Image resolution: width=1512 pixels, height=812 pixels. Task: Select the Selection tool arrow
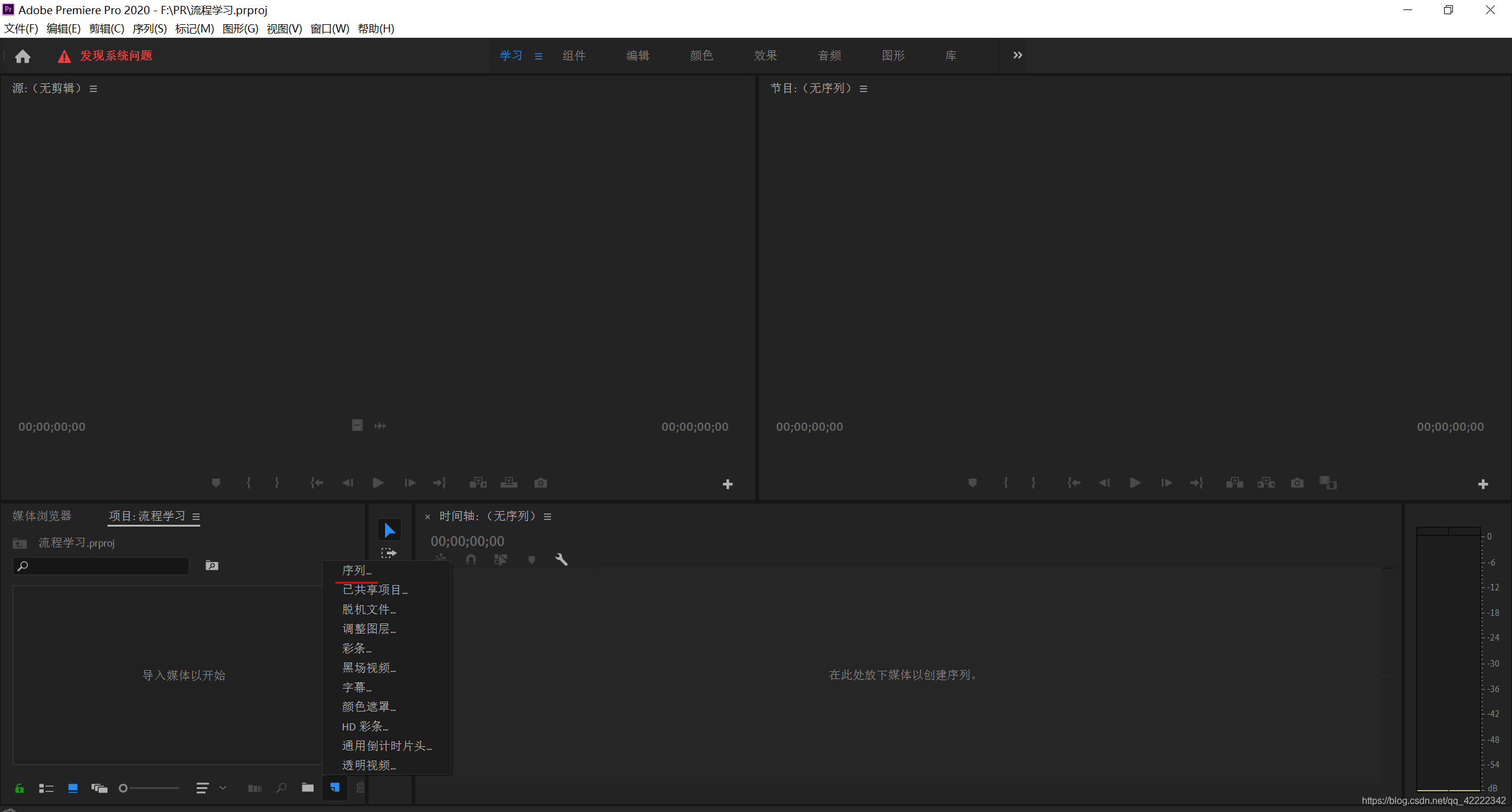point(389,530)
